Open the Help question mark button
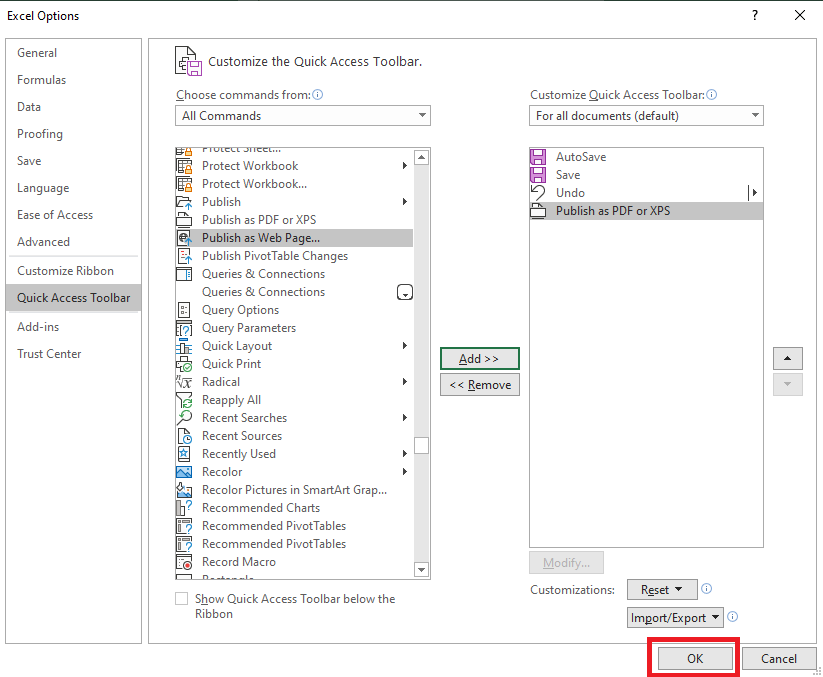Image resolution: width=823 pixels, height=677 pixels. pyautogui.click(x=755, y=15)
